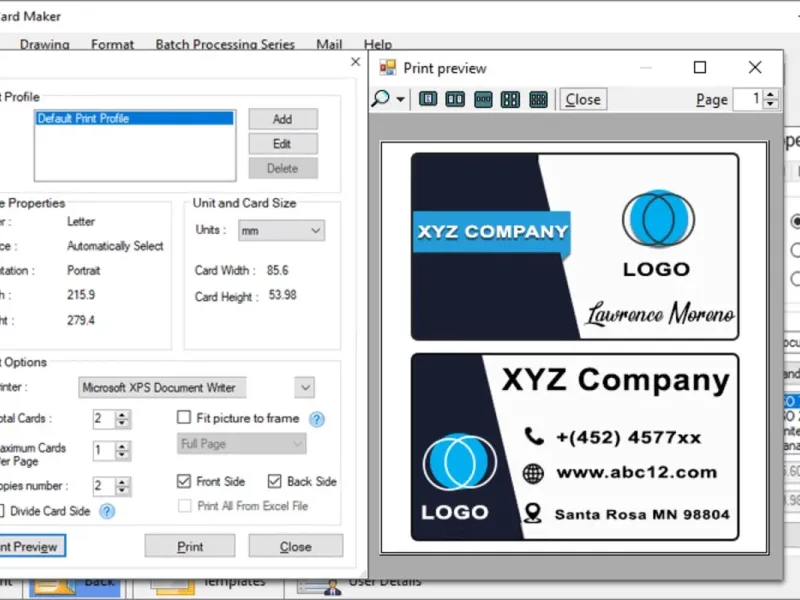Click the Delete profile button
800x600 pixels.
[x=283, y=168]
